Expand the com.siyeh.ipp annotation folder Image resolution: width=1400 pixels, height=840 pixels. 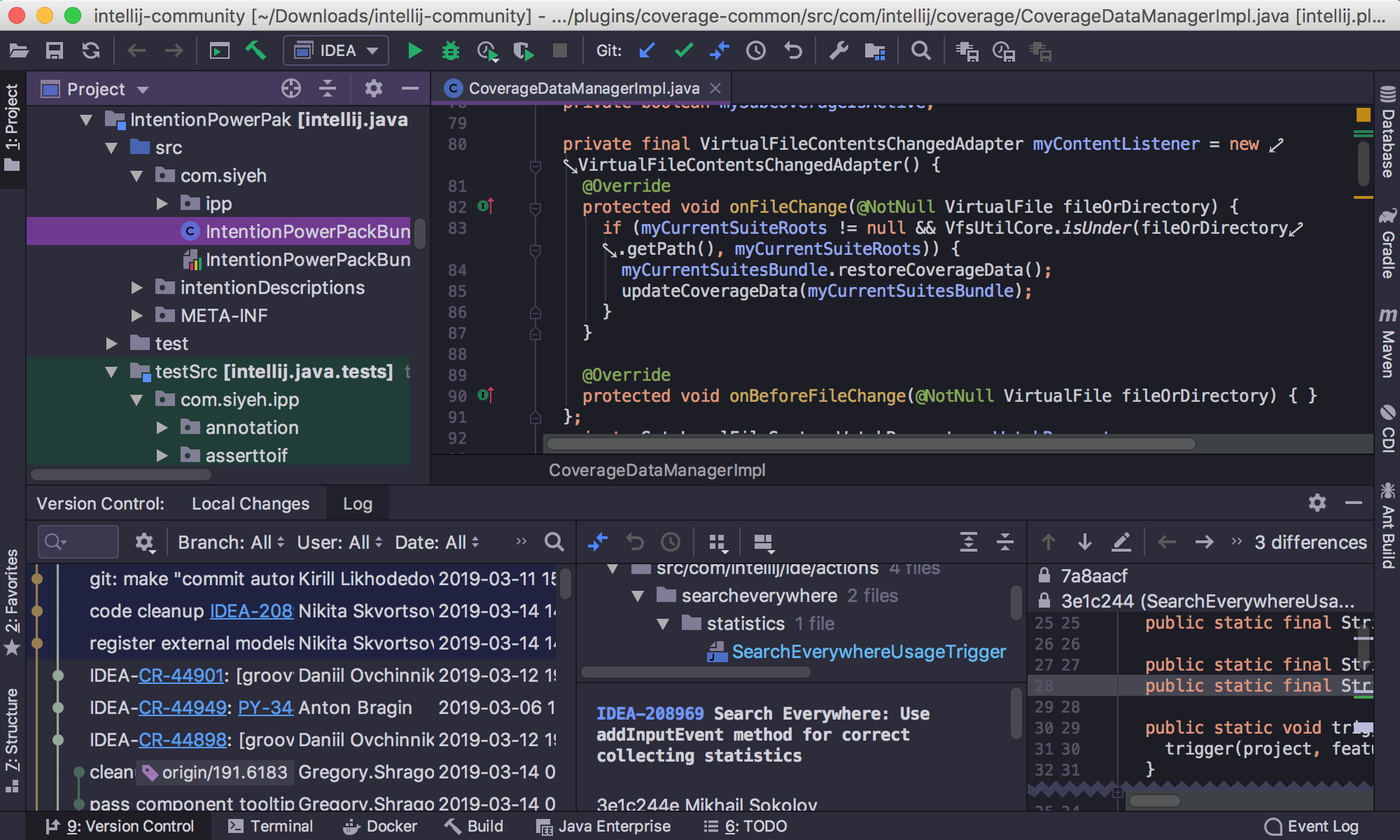(163, 429)
